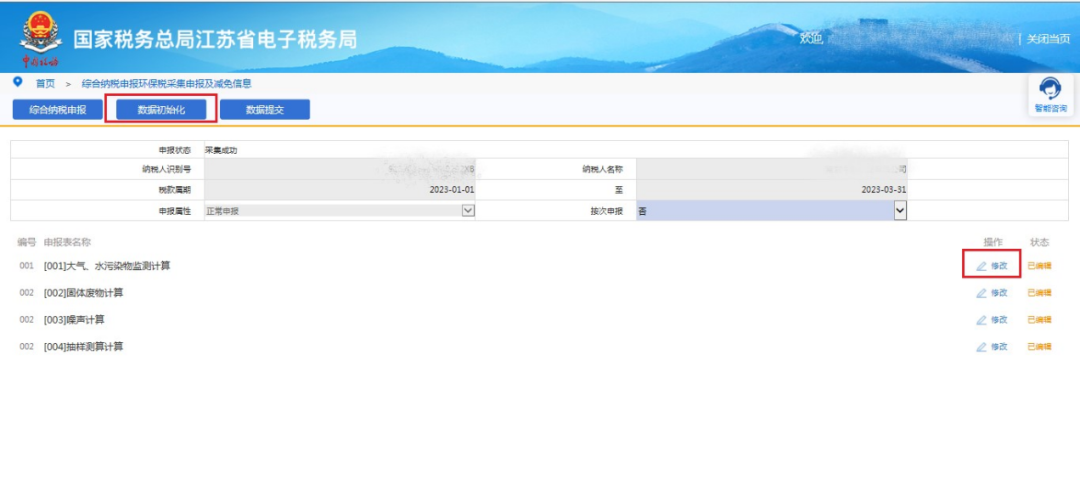This screenshot has height=496, width=1080.
Task: Select row text [001]大气、水污染物监测计算
Action: [x=107, y=266]
